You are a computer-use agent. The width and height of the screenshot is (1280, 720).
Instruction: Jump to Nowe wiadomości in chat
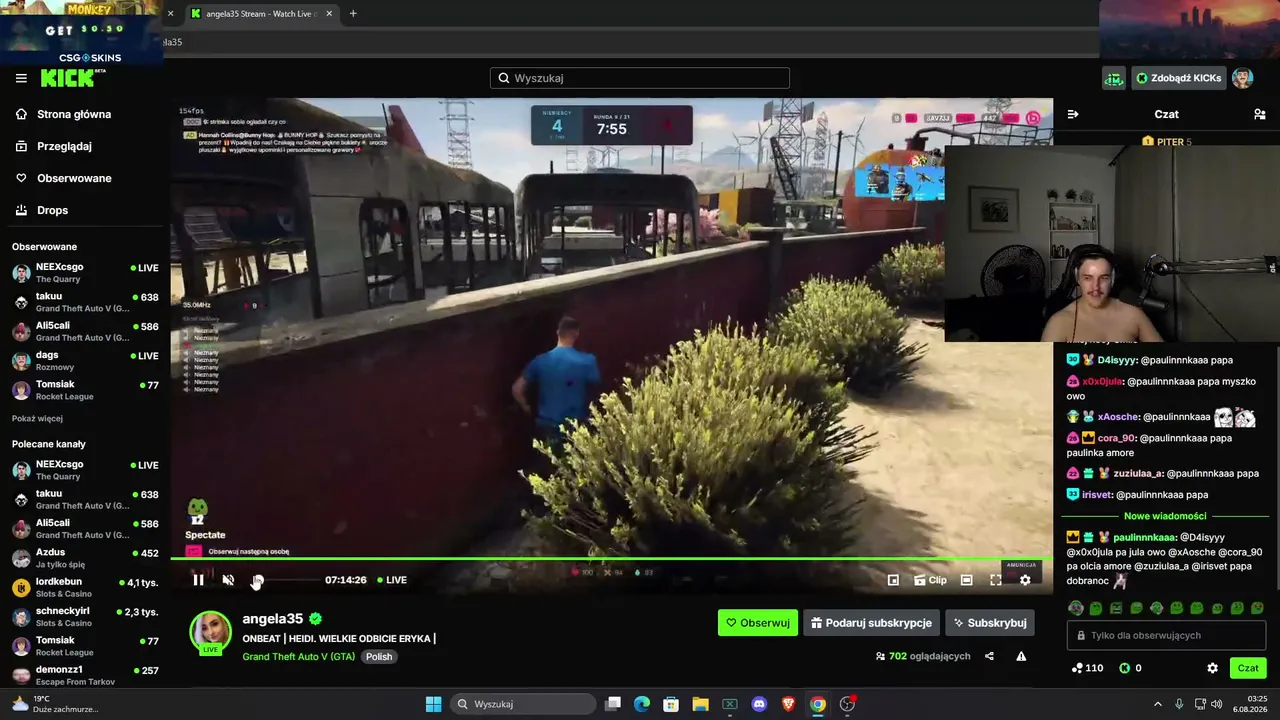click(x=1165, y=516)
